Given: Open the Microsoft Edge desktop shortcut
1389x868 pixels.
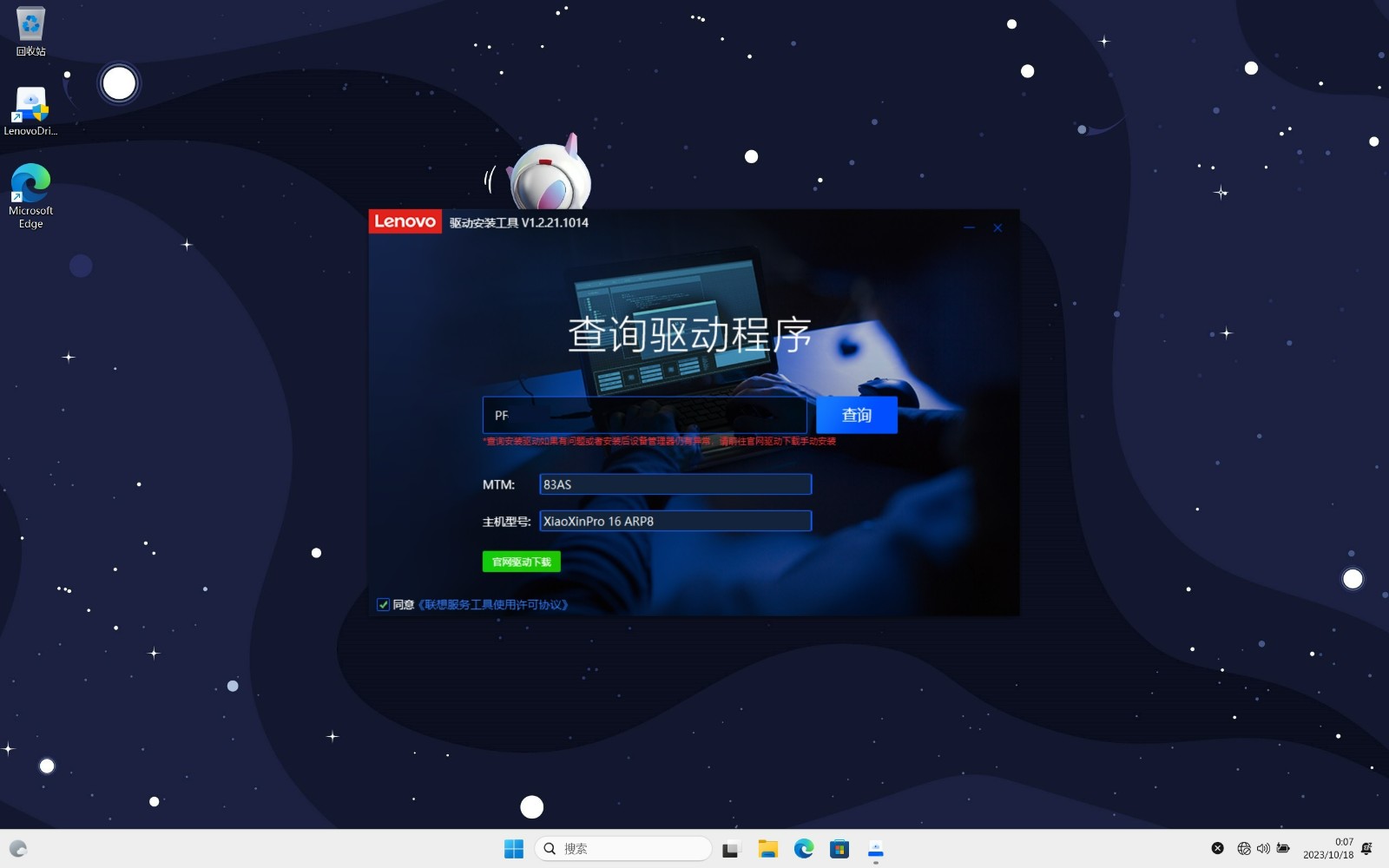Looking at the screenshot, I should click(x=30, y=196).
